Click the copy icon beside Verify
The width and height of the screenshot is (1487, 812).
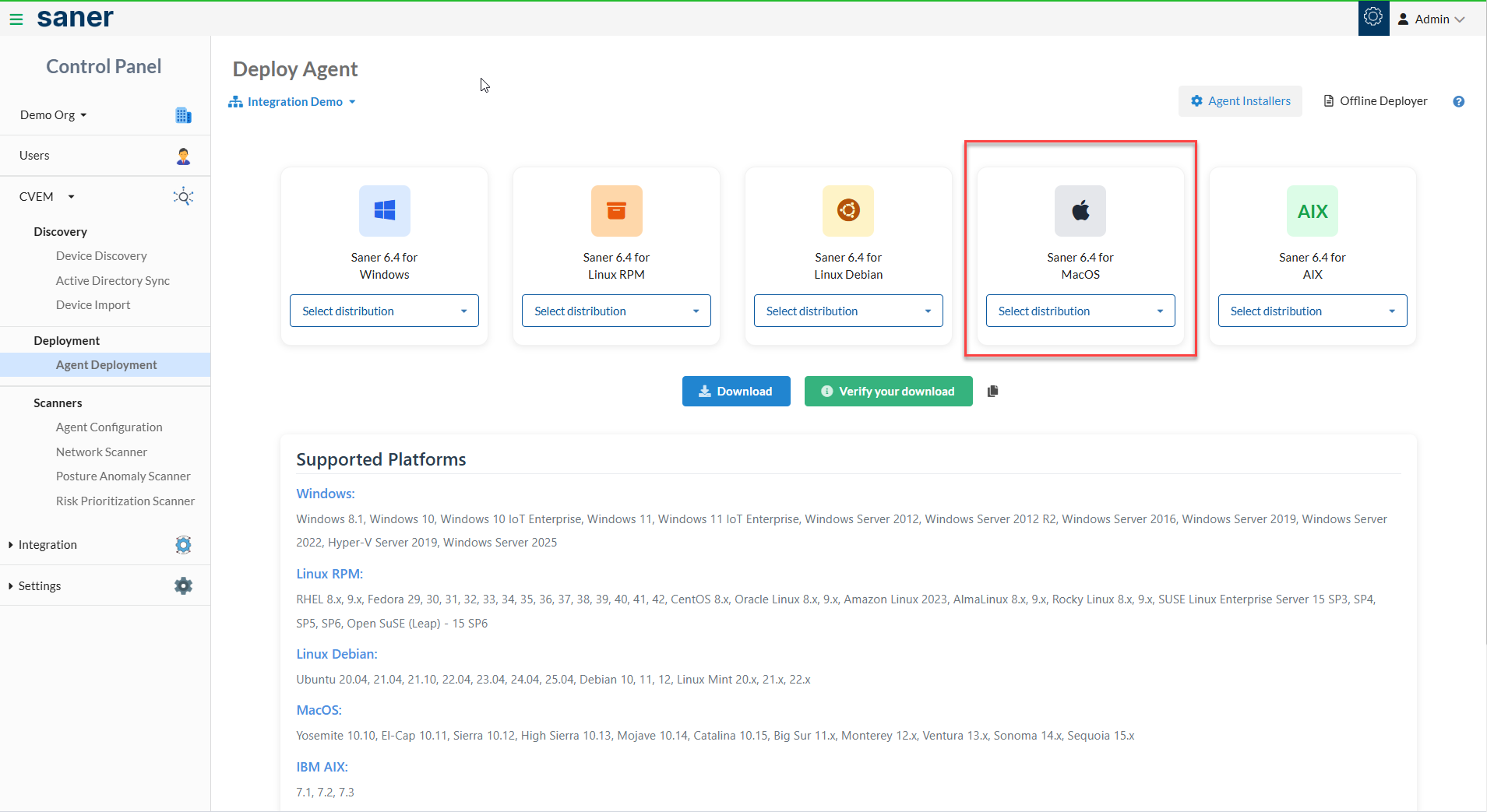coord(992,392)
